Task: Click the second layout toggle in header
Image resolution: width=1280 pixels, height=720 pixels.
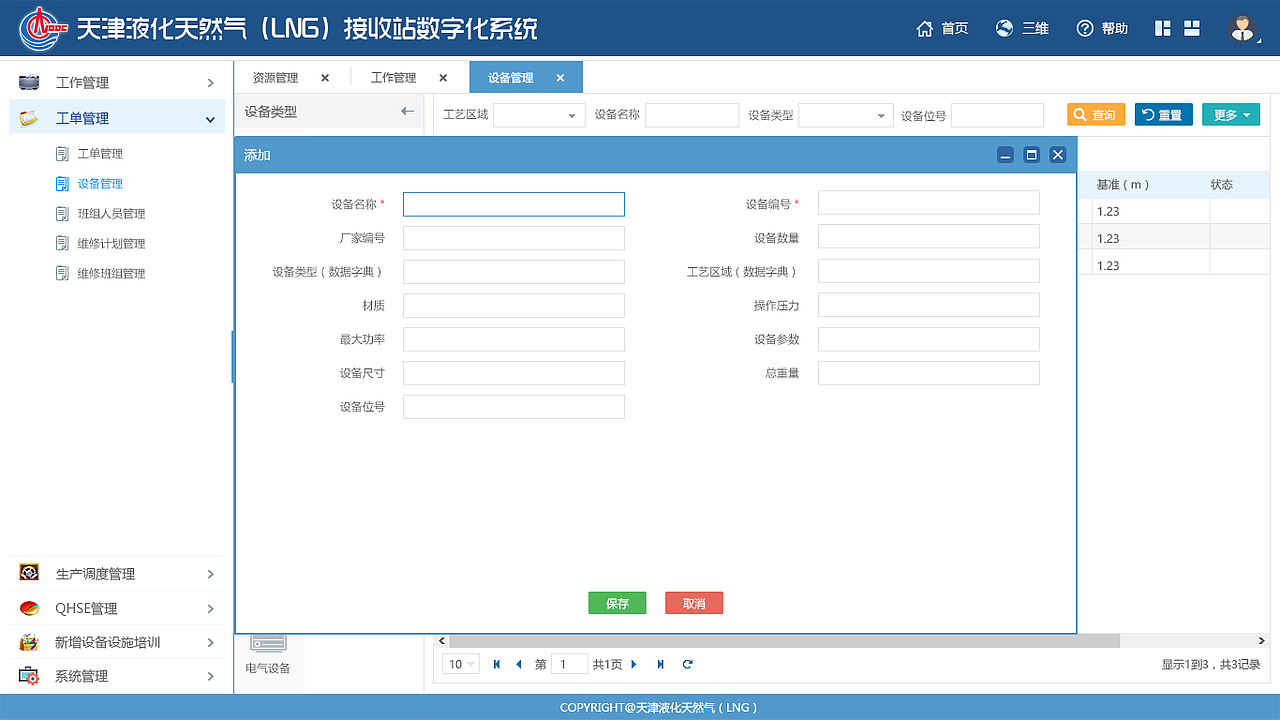Action: click(x=1191, y=28)
